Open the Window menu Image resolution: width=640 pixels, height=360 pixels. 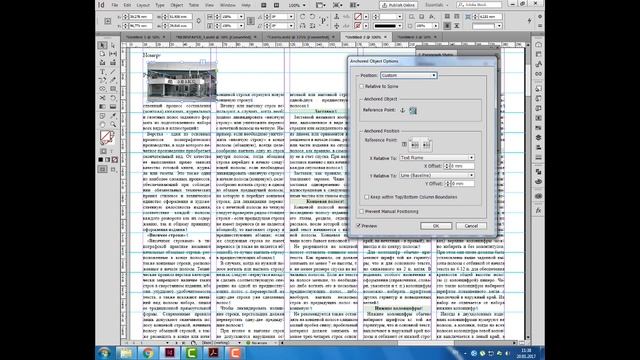228,5
